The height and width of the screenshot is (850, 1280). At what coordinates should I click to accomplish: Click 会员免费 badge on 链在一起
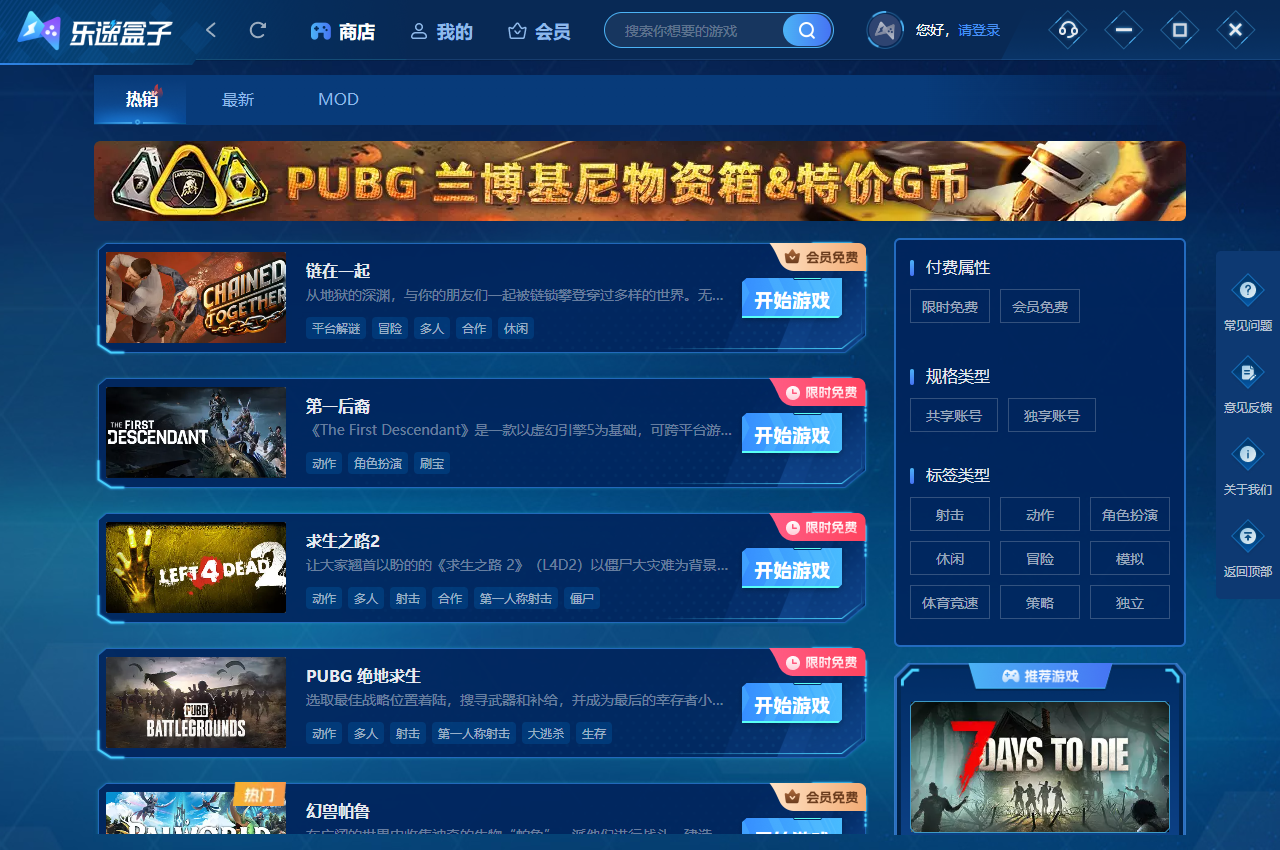820,257
